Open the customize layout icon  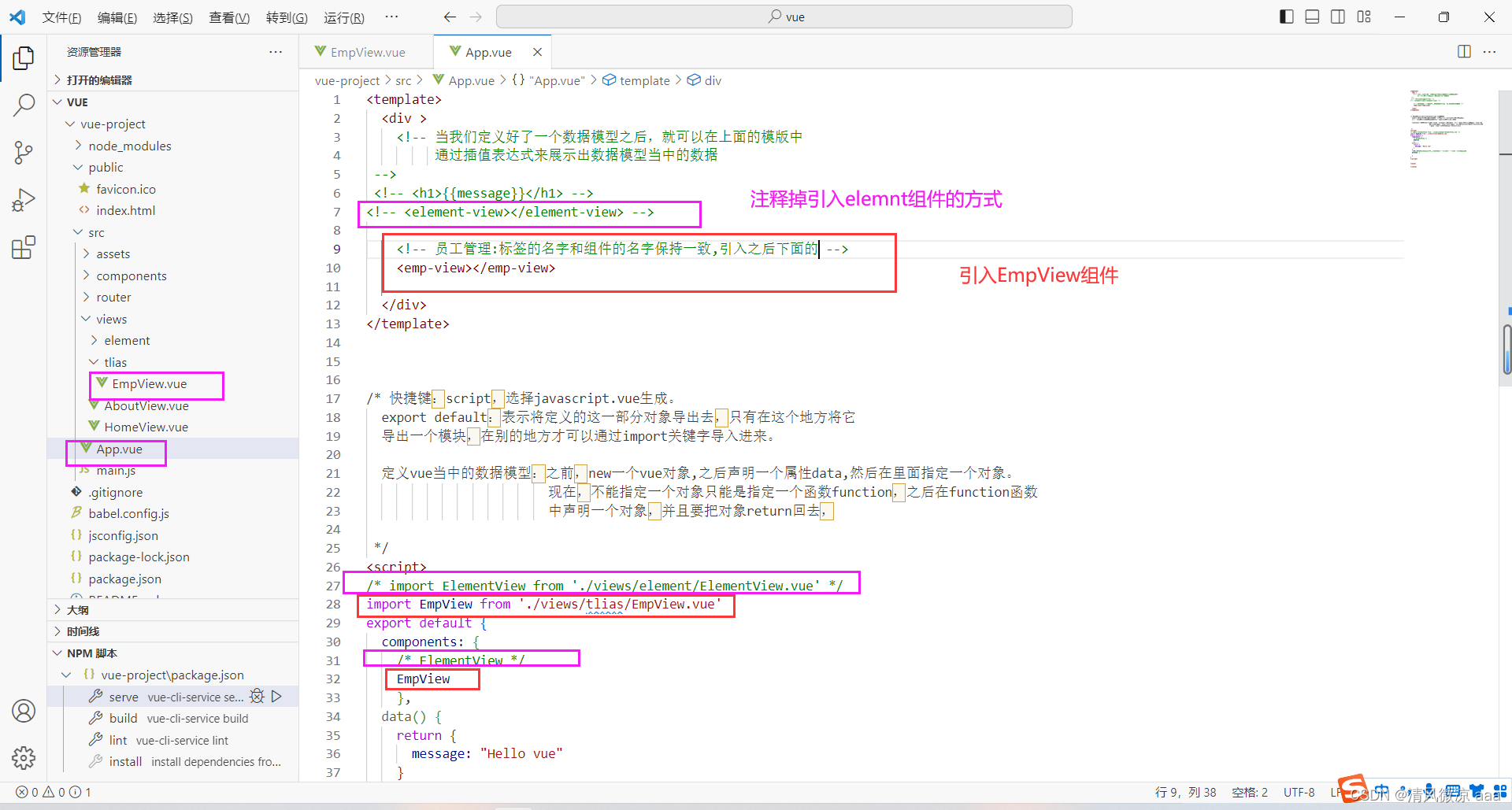1364,17
